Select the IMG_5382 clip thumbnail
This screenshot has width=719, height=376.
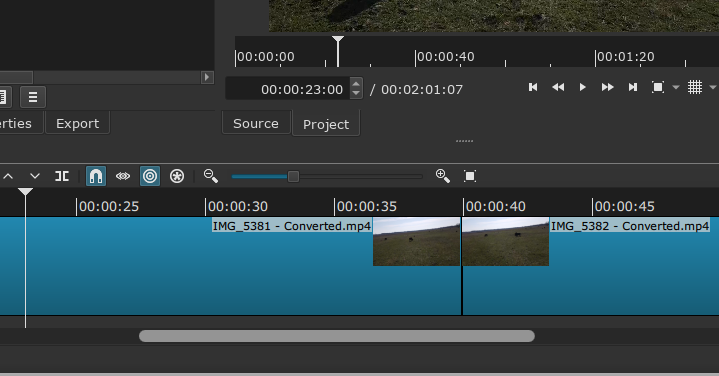point(506,242)
